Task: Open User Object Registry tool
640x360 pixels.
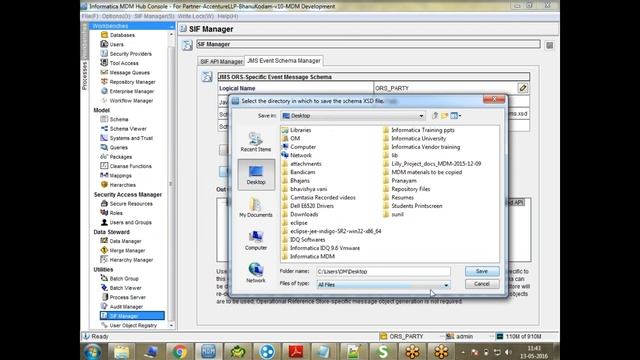Action: point(133,326)
